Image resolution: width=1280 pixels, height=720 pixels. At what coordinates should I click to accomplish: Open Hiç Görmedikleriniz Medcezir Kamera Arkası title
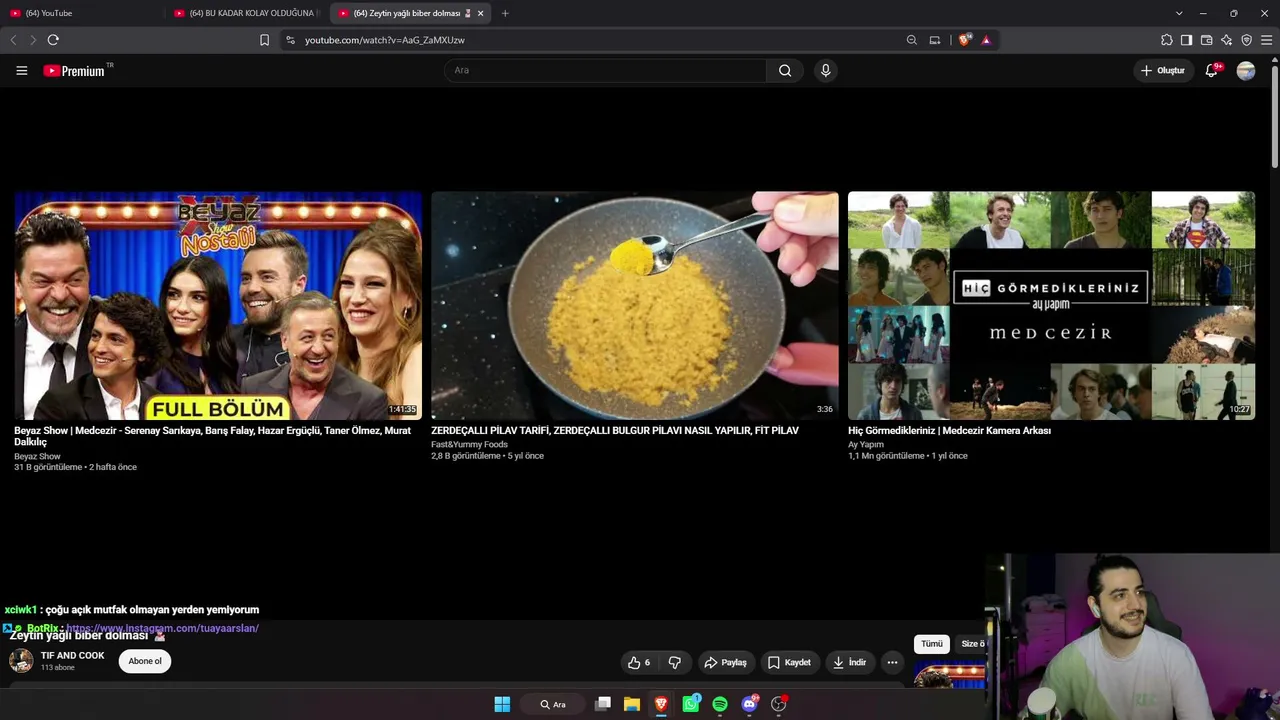coord(949,431)
